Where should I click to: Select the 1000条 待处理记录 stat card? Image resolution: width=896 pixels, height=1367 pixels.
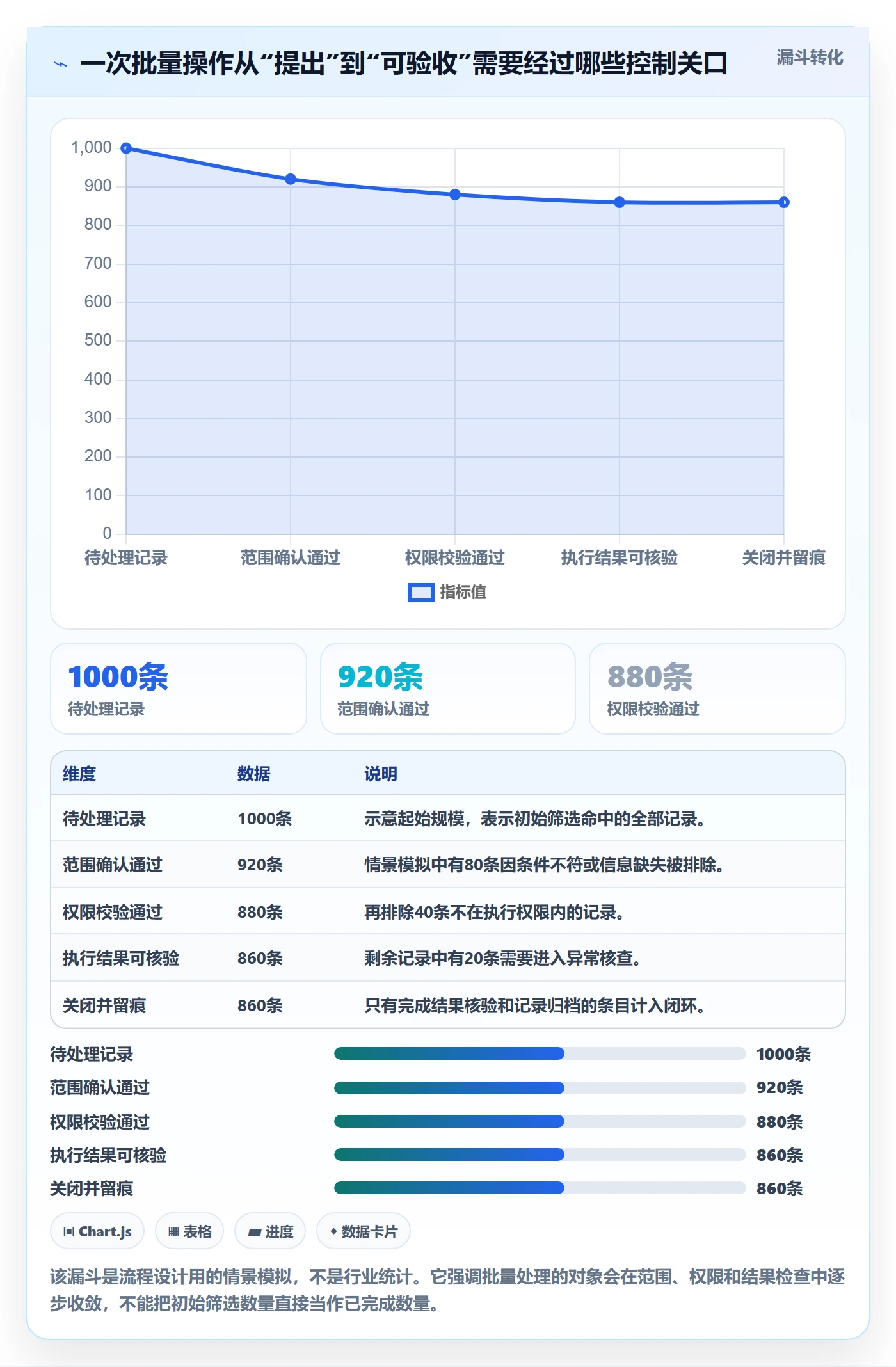click(179, 689)
